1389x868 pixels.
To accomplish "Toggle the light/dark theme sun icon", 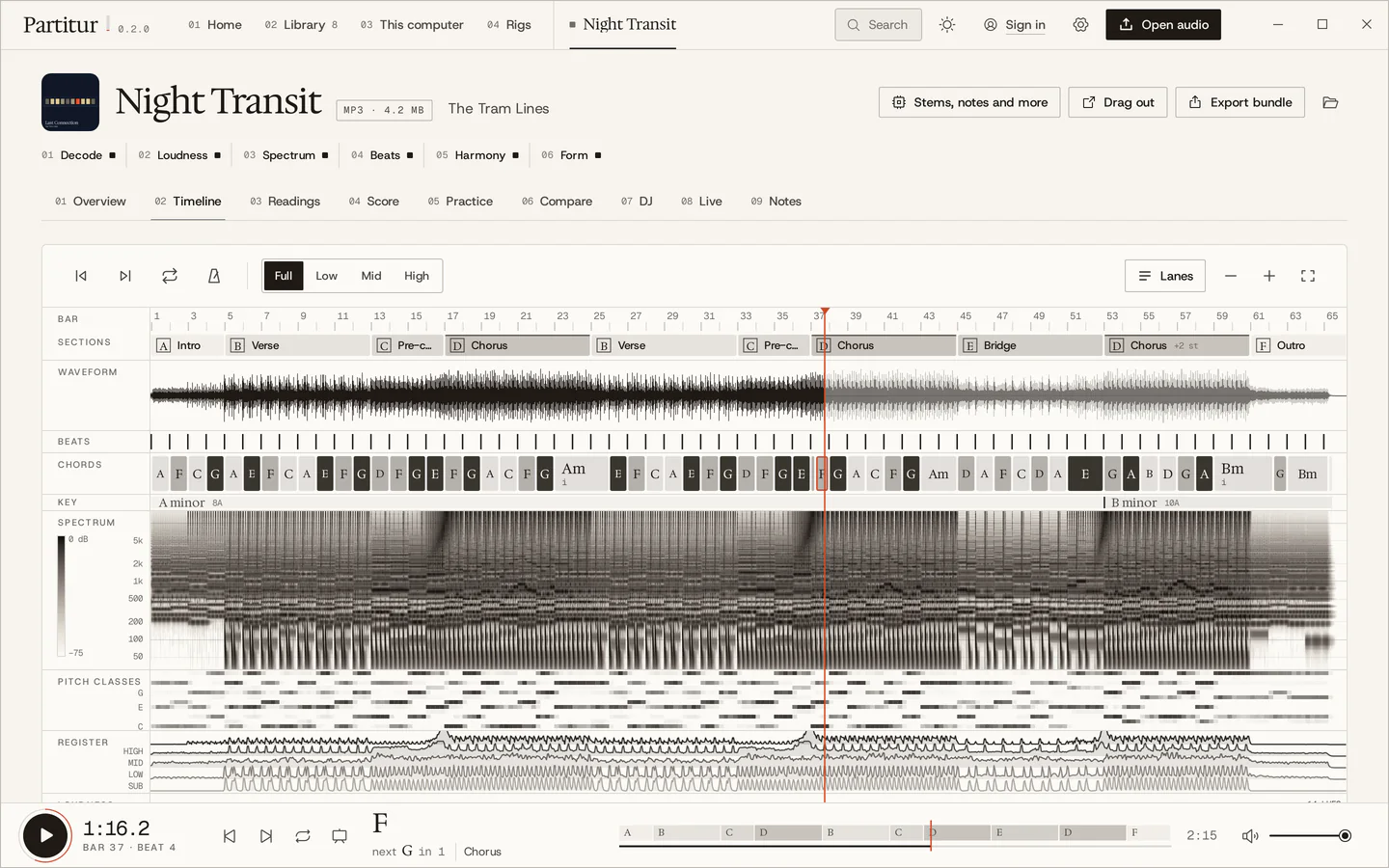I will click(947, 25).
